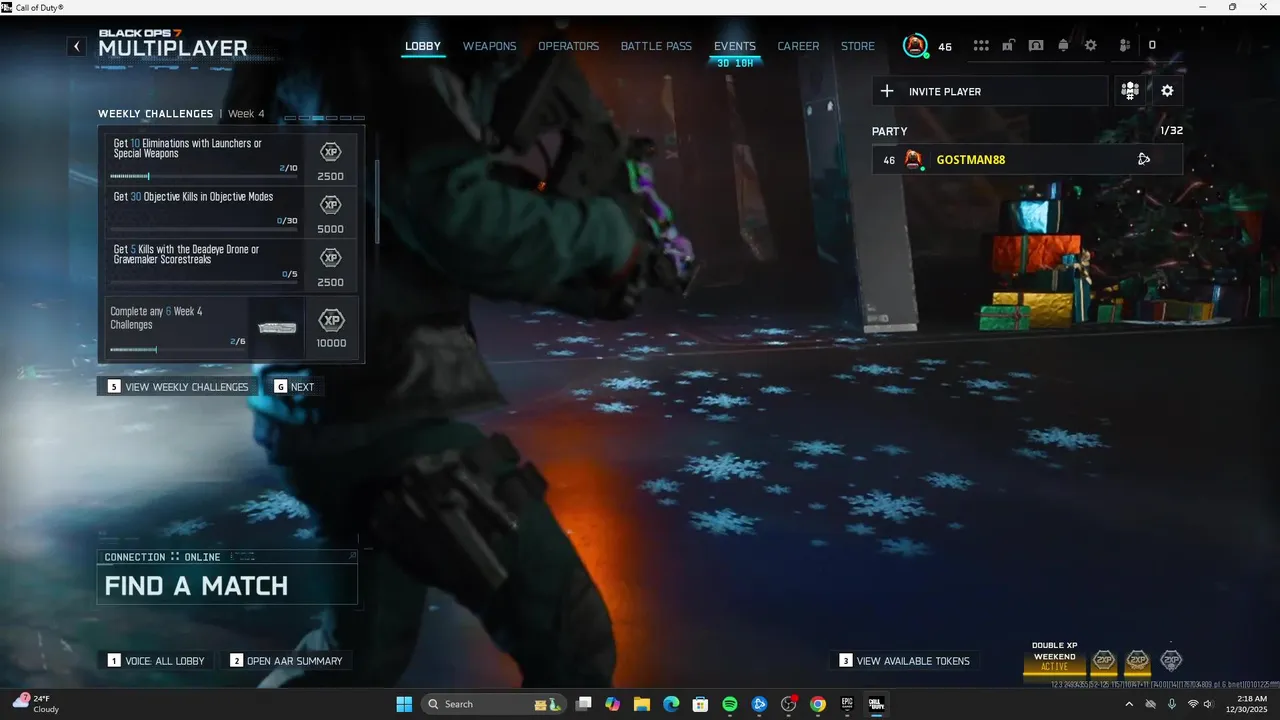Screen dimensions: 1280x720
Task: Open the voice channels headset icon
Action: pos(1036,46)
